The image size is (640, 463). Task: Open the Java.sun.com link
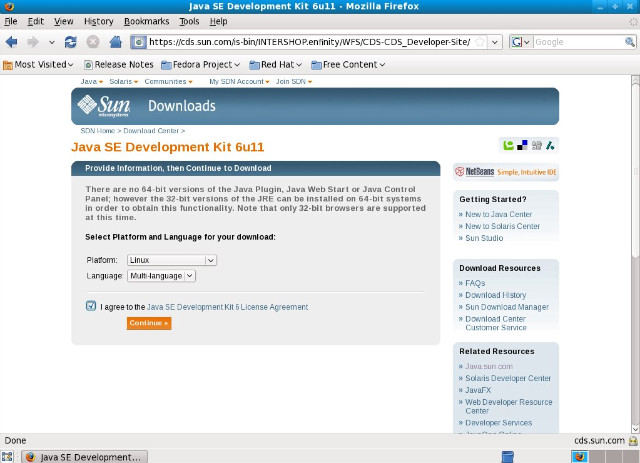(489, 366)
